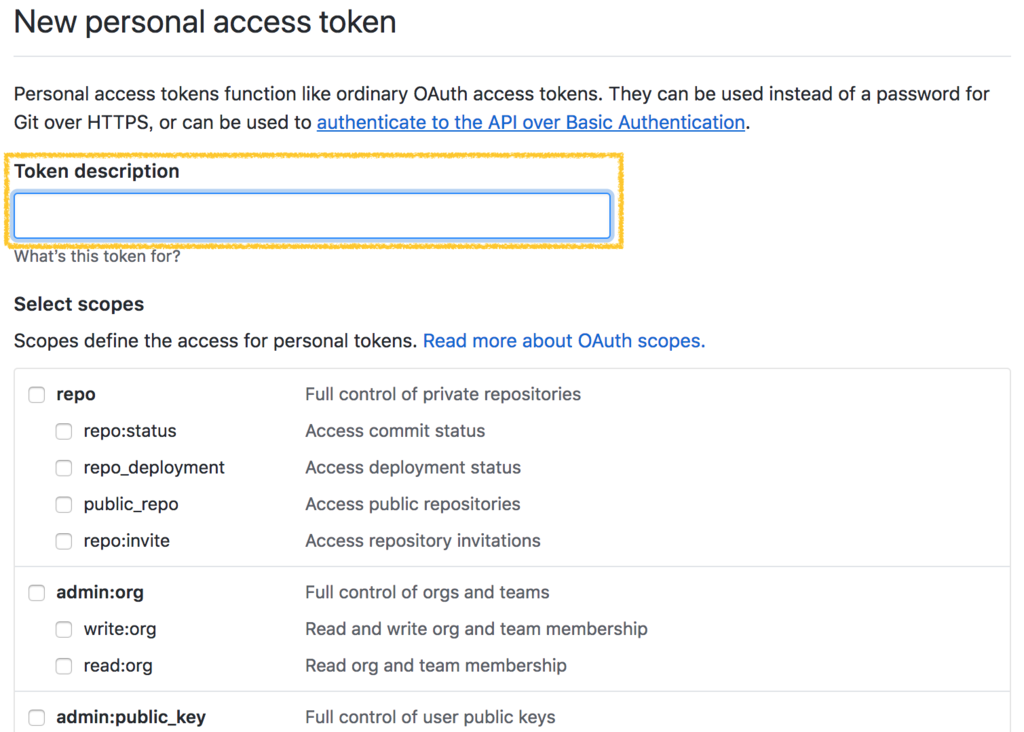Click 'Read and write org and team membership' text

[476, 629]
